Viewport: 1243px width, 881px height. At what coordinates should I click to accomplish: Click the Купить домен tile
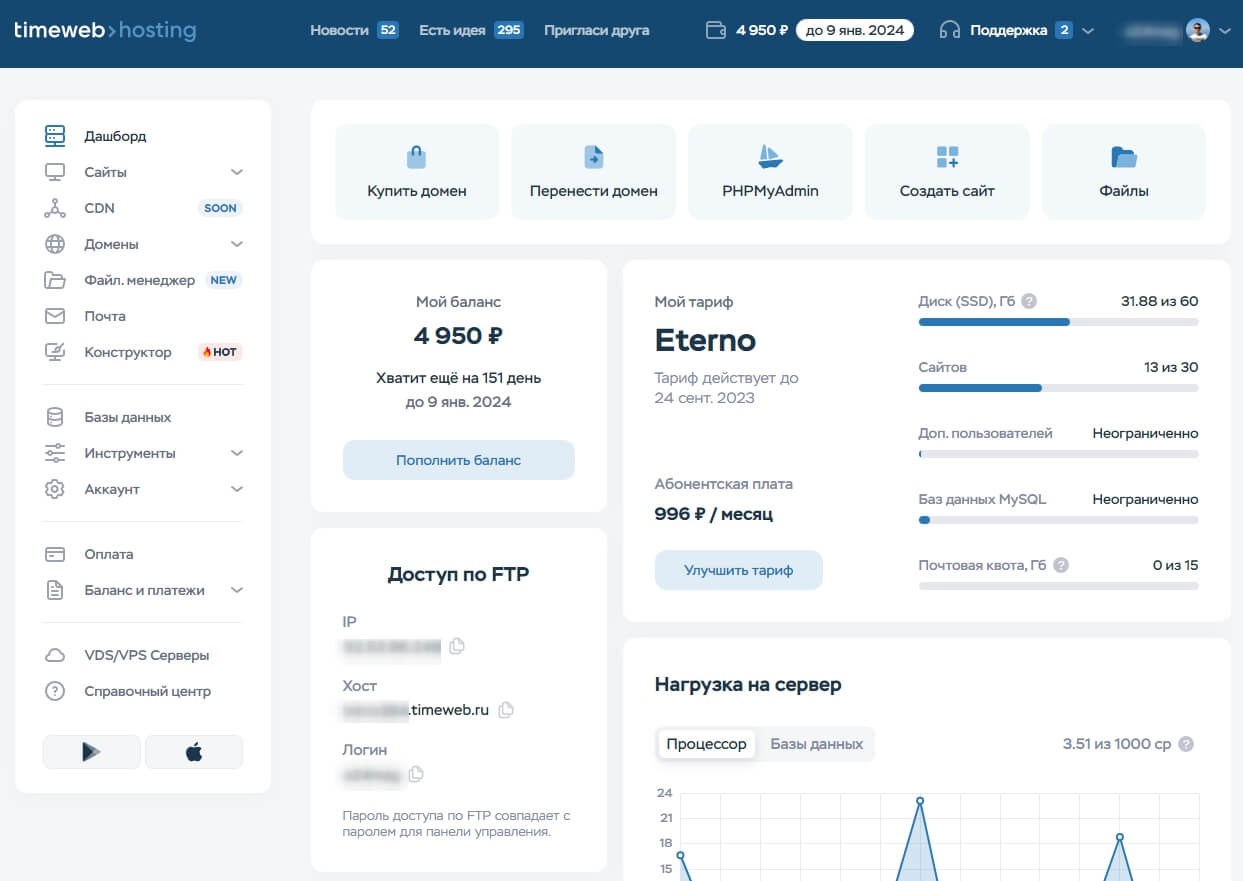pos(417,172)
